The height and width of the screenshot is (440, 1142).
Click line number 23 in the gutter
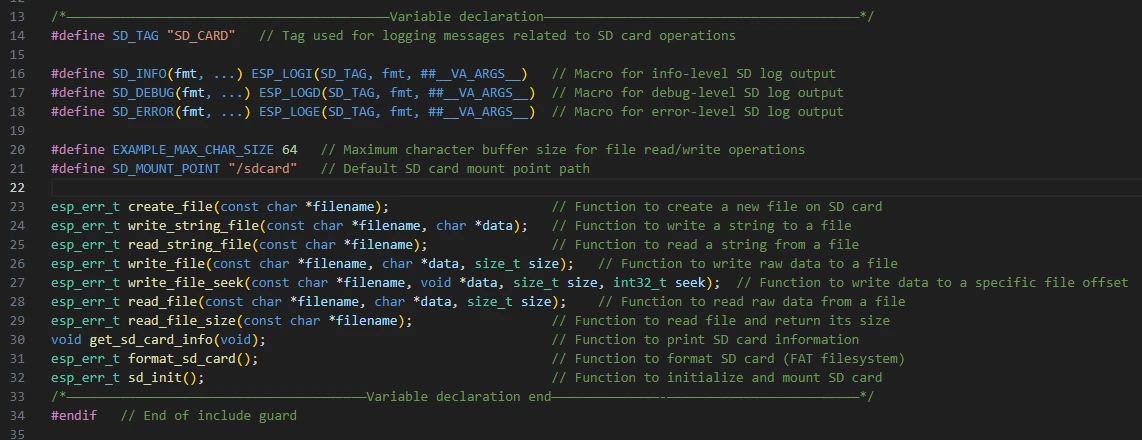pos(16,207)
